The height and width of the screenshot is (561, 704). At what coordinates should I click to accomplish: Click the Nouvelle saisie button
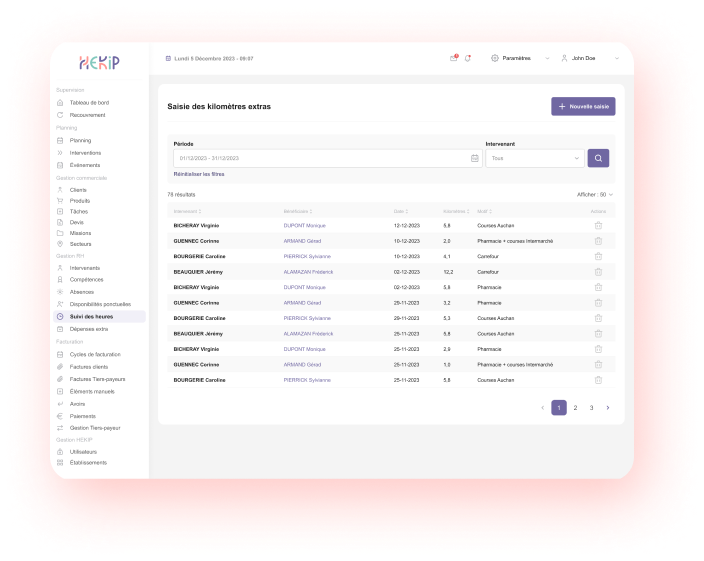[583, 106]
